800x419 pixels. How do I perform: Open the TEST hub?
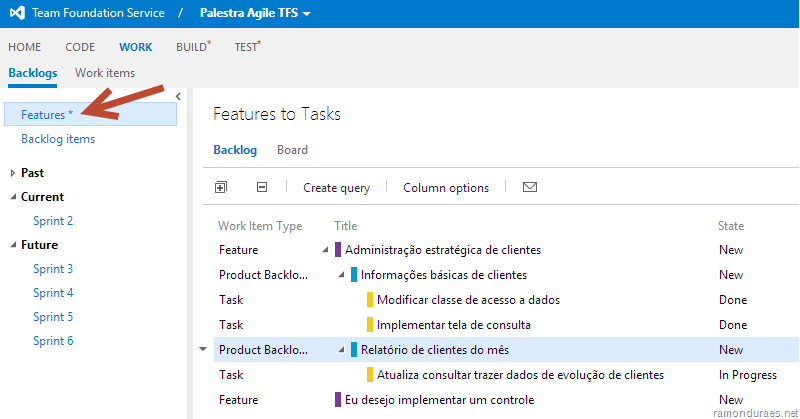pos(247,46)
